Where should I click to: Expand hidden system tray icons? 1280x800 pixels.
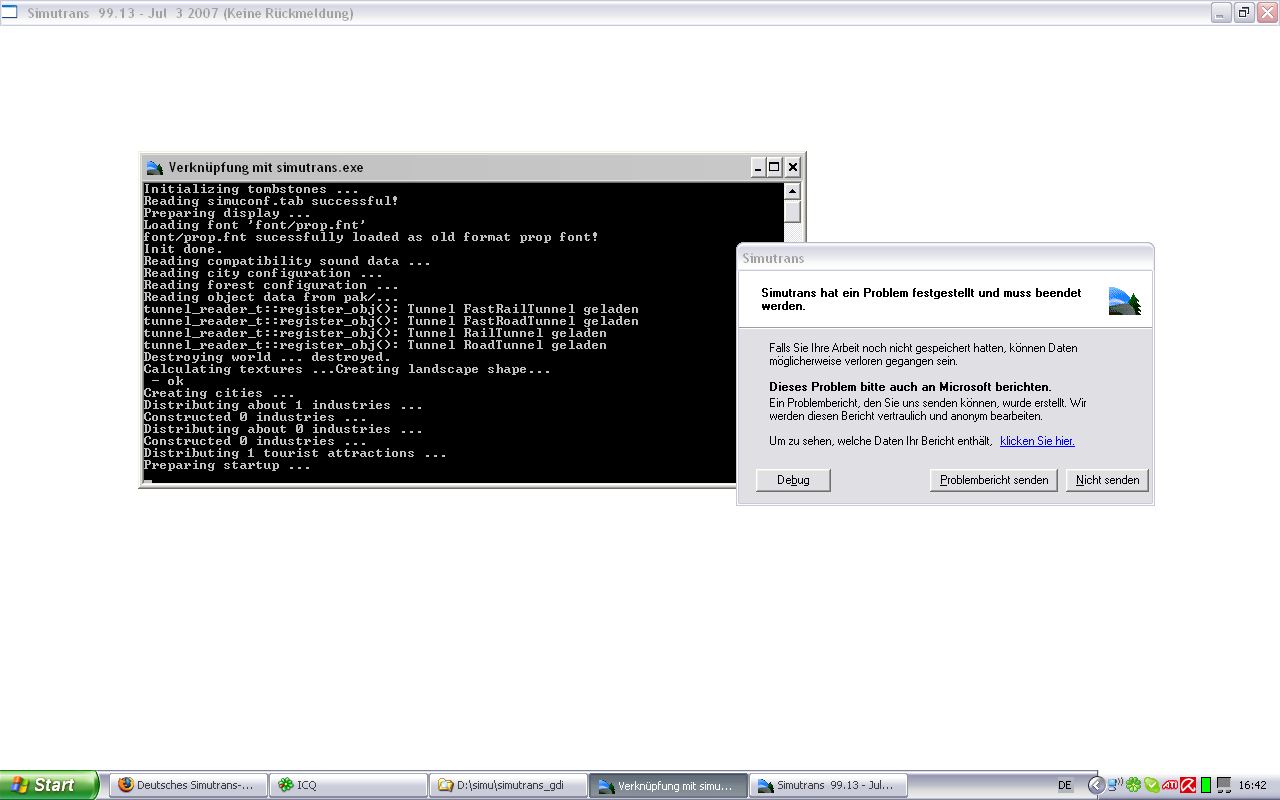pyautogui.click(x=1096, y=785)
